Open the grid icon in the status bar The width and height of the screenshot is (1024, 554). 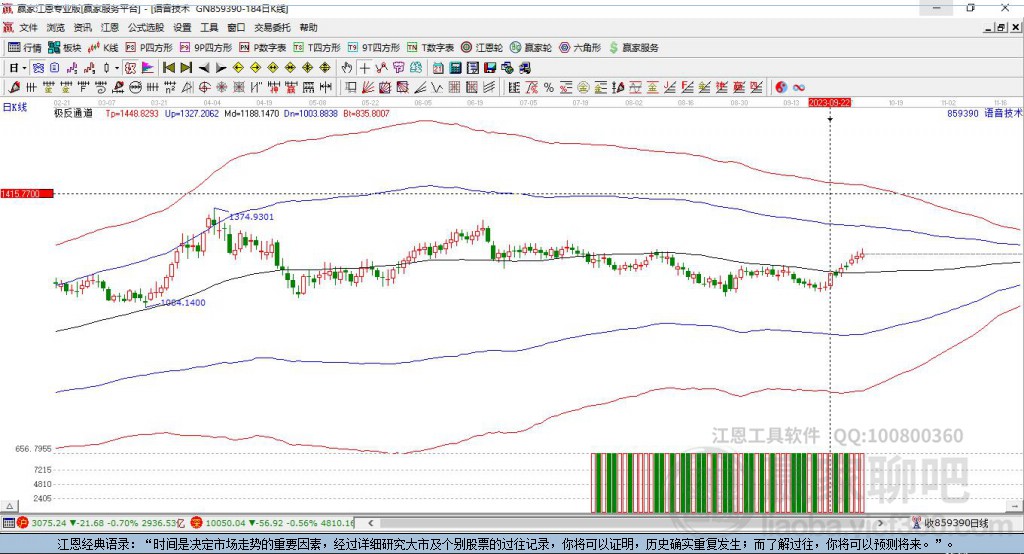(x=8, y=523)
